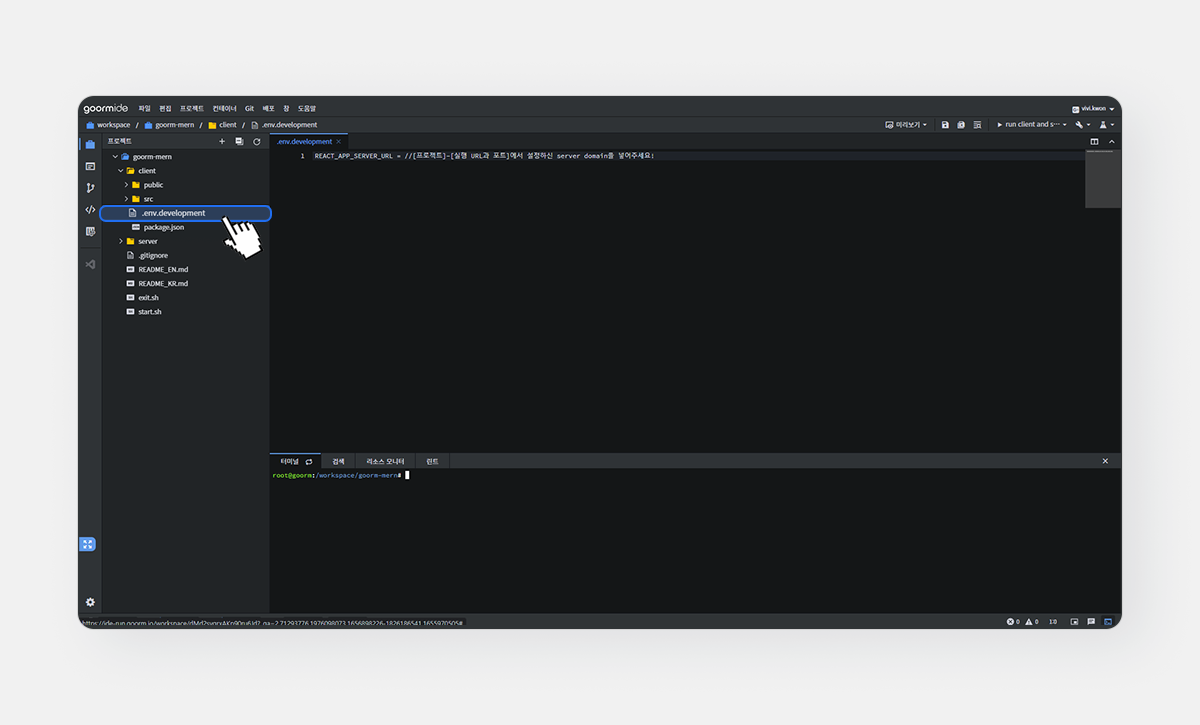Viewport: 1200px width, 725px height.
Task: Save the current file with the disk icon
Action: point(945,125)
